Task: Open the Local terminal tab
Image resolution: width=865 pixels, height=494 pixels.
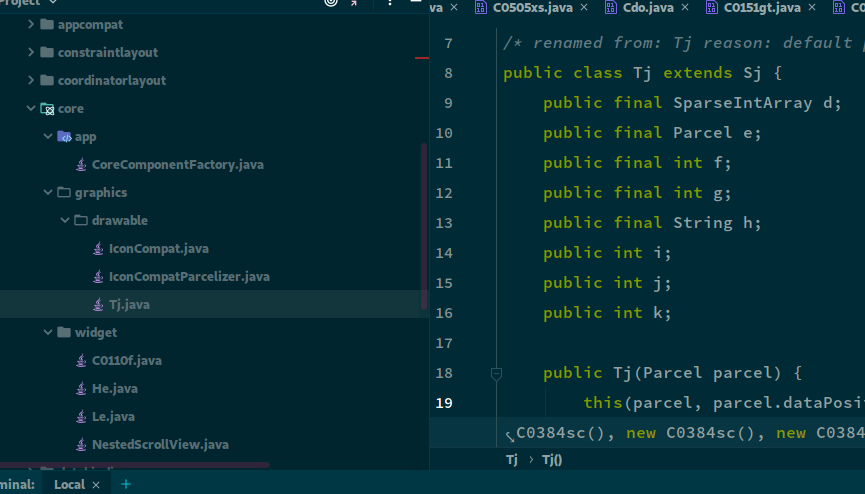Action: coord(70,484)
